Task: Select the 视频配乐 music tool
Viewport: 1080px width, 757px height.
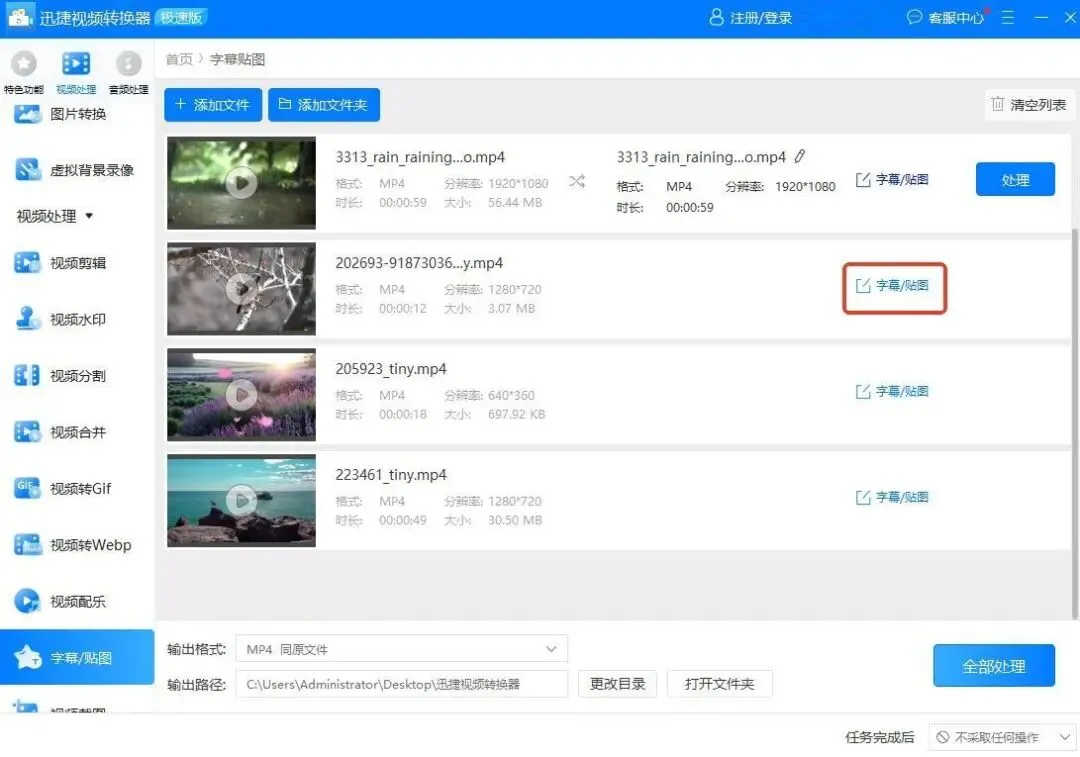Action: (61, 601)
